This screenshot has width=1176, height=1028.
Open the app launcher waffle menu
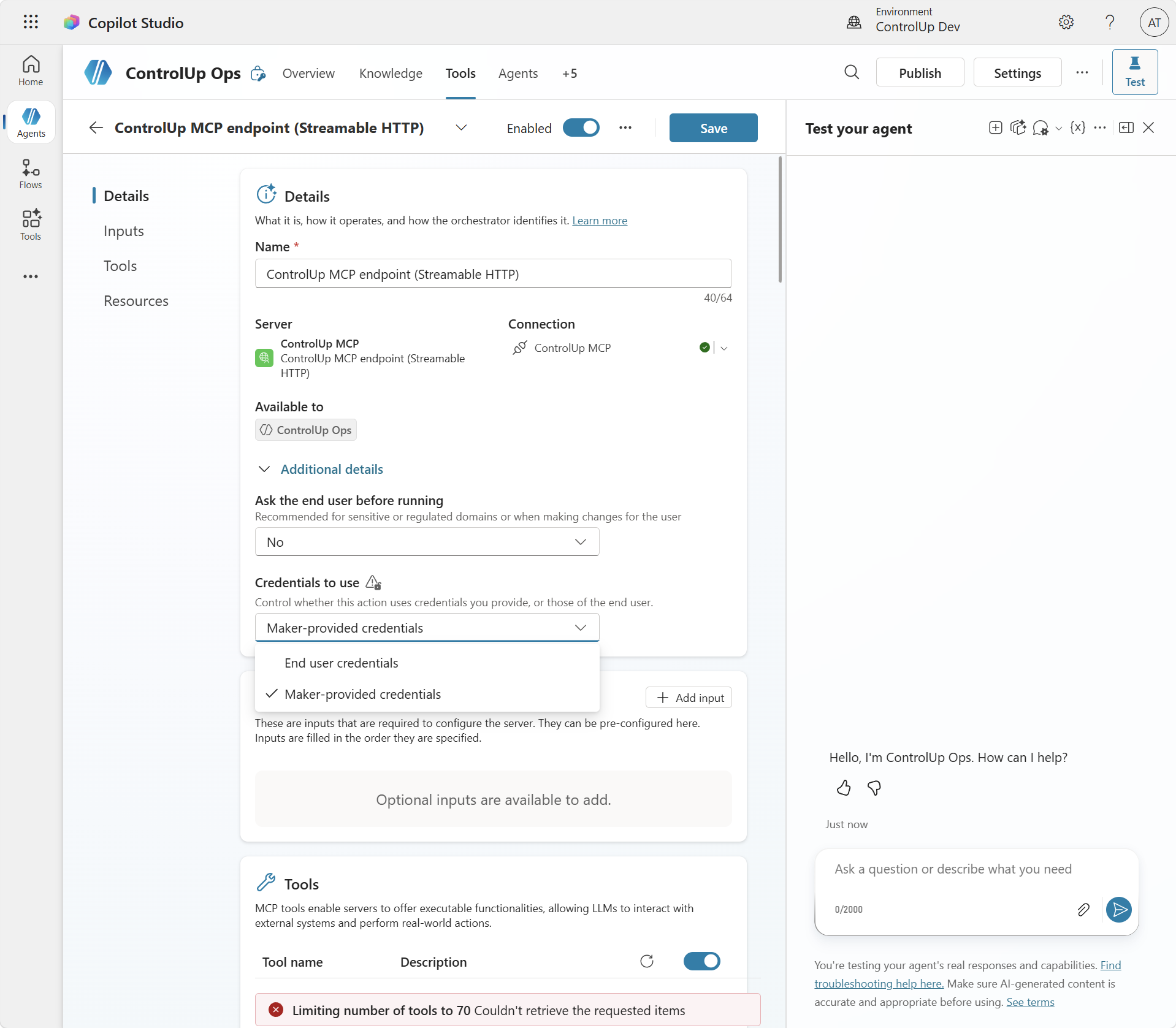(31, 22)
